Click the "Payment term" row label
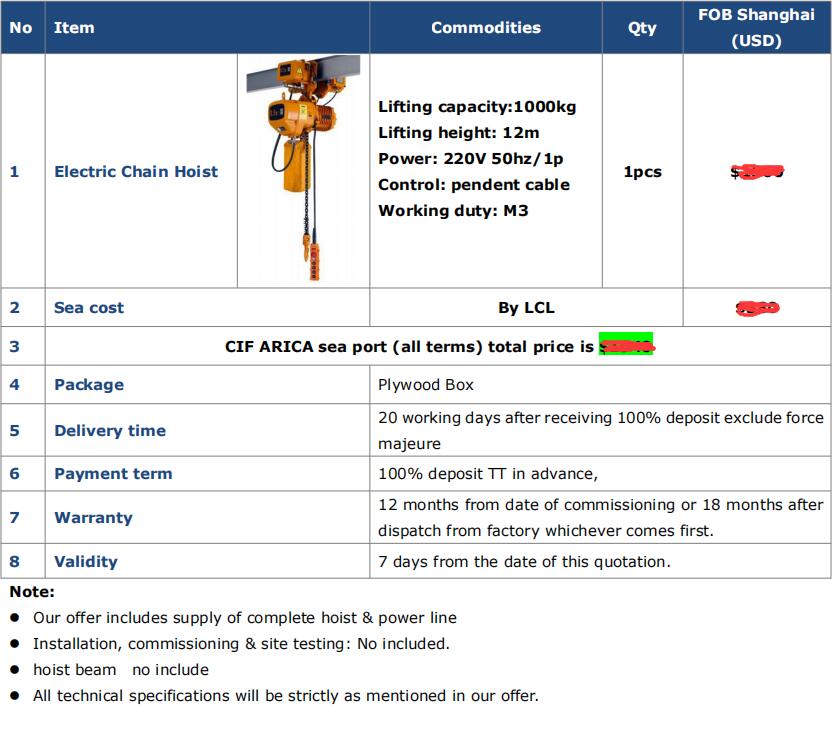Viewport: 834px width, 734px height. (x=113, y=474)
